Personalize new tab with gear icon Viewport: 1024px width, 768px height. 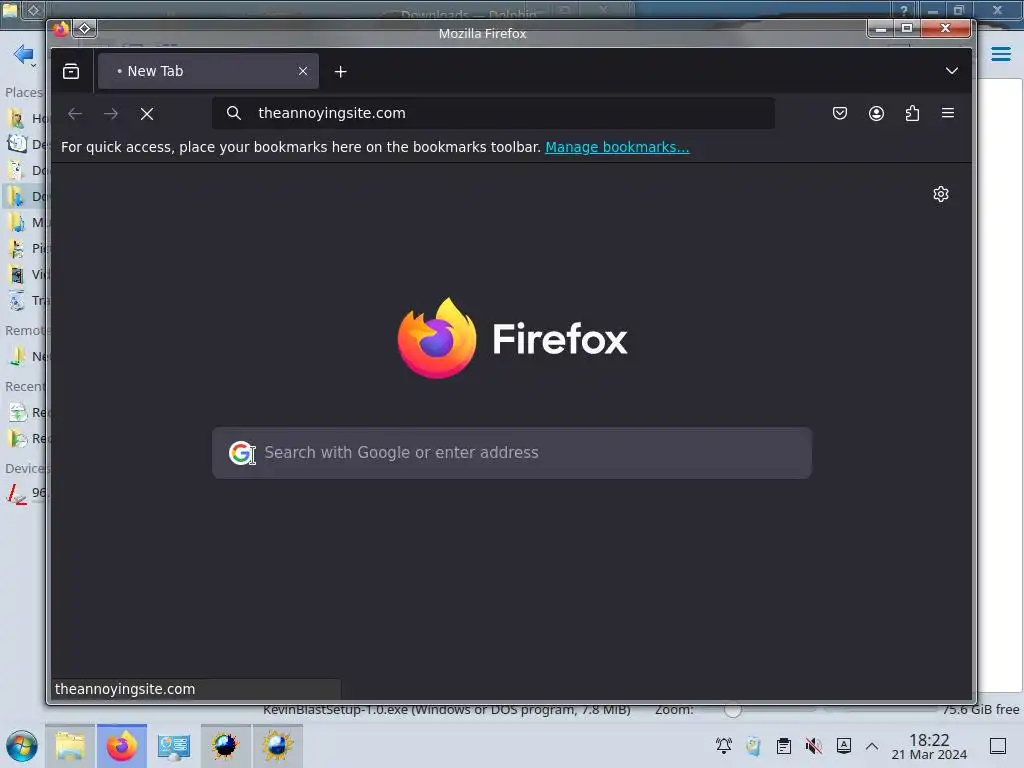click(940, 194)
